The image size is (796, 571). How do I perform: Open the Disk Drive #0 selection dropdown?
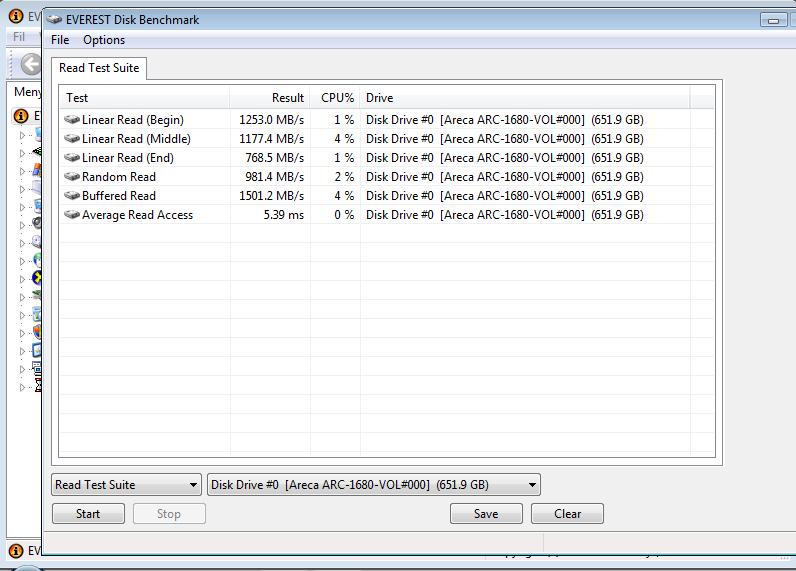point(374,485)
